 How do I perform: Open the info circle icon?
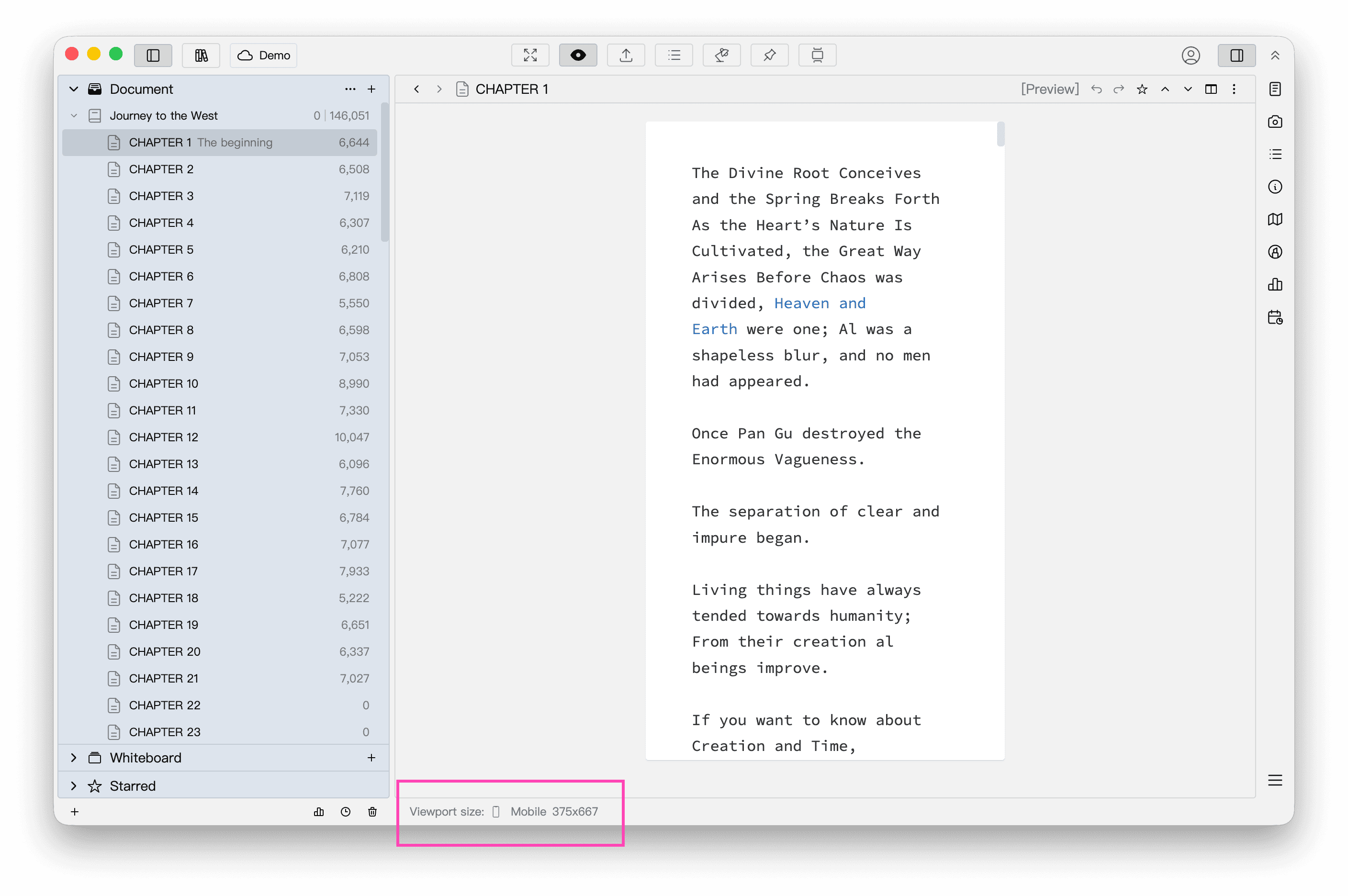click(x=1275, y=187)
